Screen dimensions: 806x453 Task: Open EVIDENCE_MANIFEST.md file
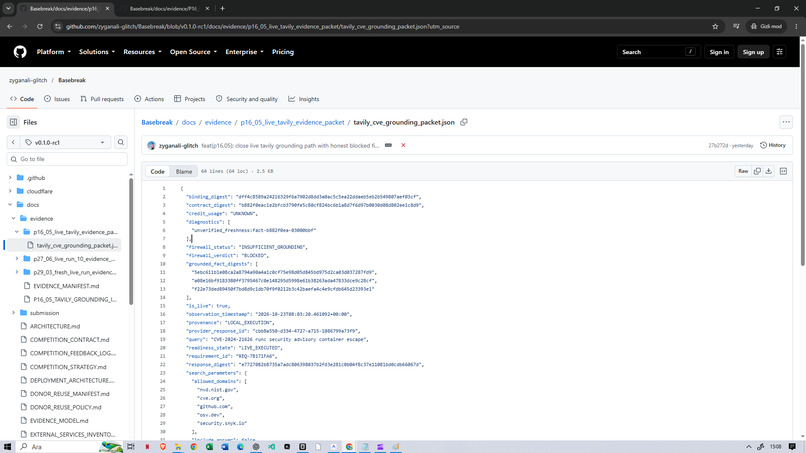tap(66, 286)
